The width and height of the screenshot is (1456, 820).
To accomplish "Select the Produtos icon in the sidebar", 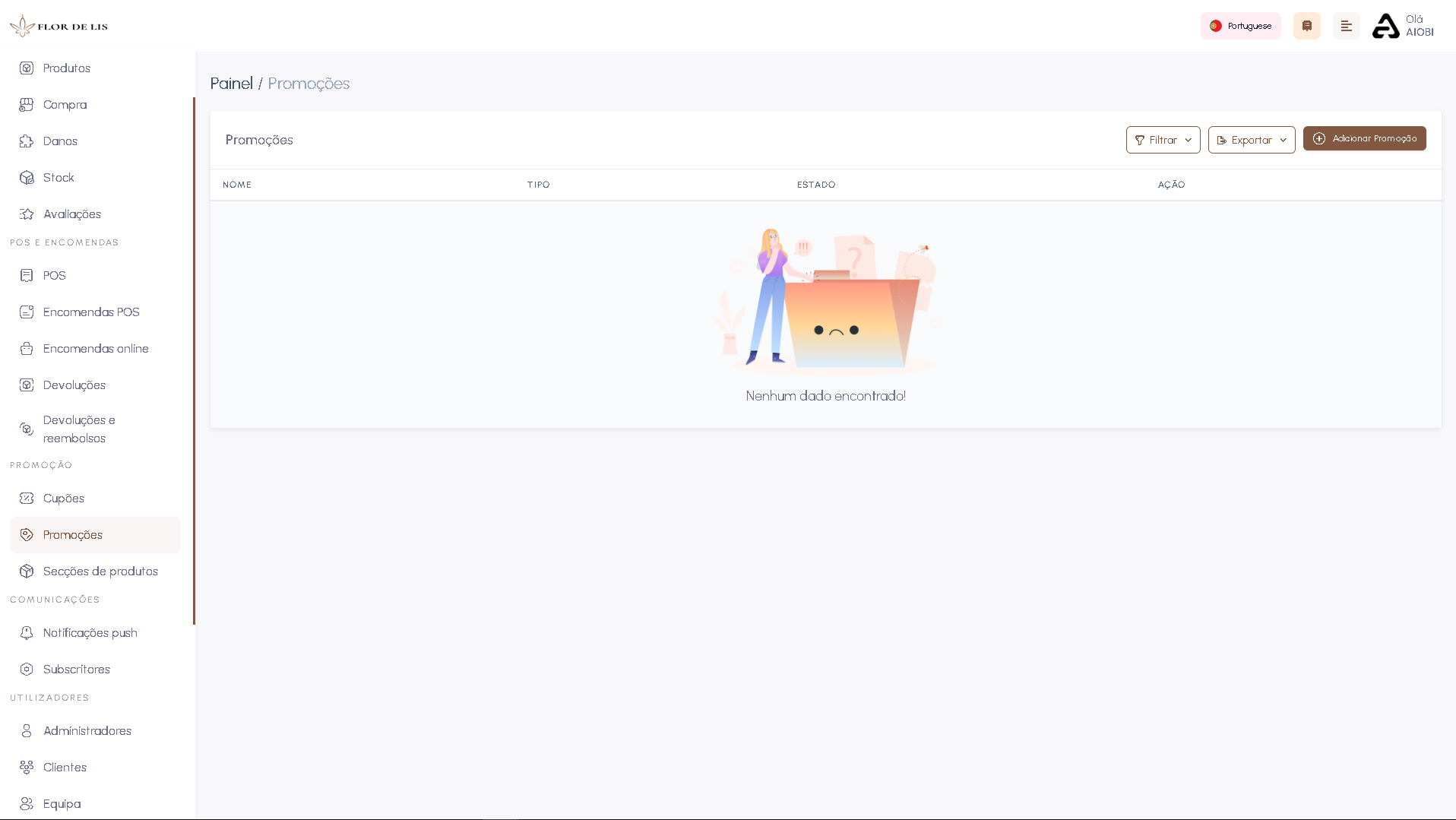I will click(x=27, y=68).
